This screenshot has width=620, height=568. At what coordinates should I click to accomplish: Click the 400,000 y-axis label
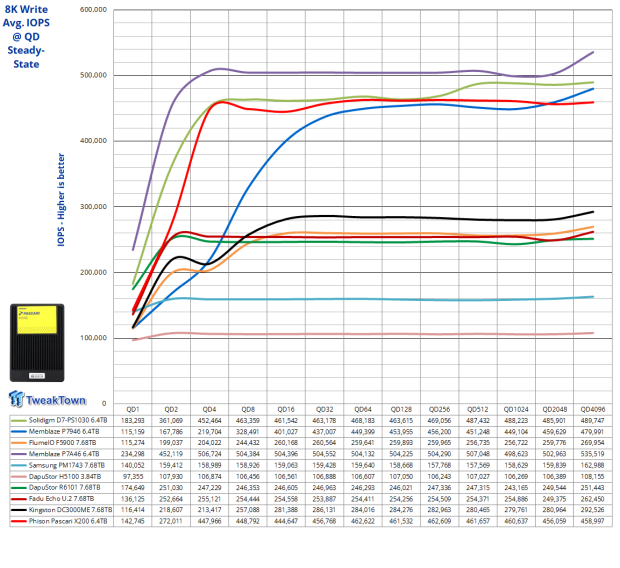coord(93,141)
